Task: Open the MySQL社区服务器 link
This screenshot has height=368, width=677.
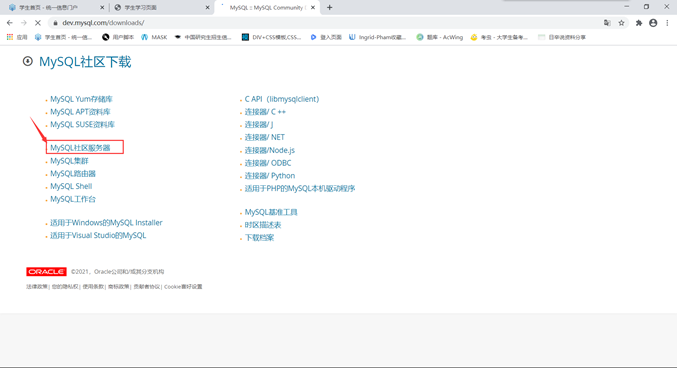Action: tap(80, 148)
